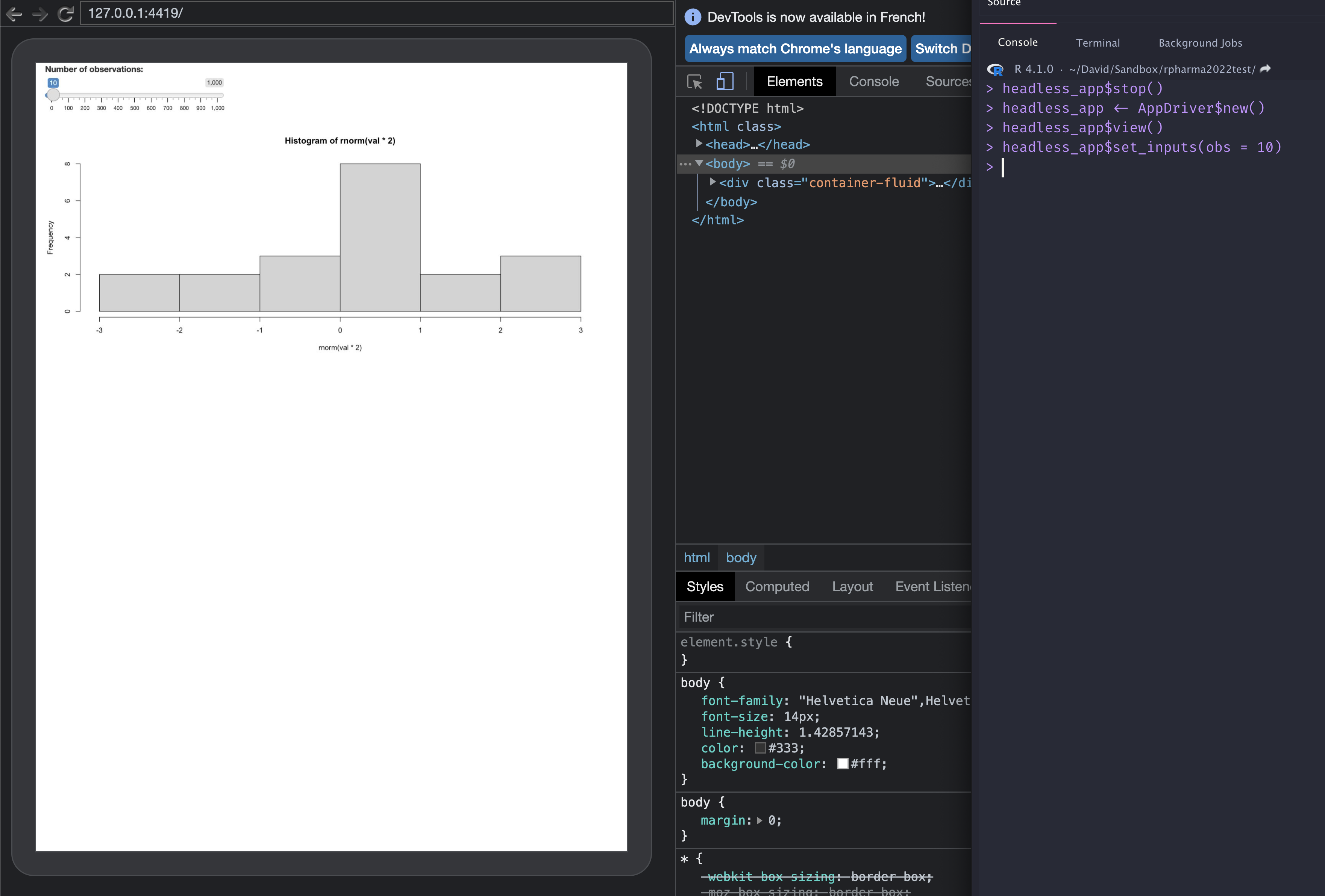Select the closing html tag line
1325x896 pixels.
click(x=717, y=220)
